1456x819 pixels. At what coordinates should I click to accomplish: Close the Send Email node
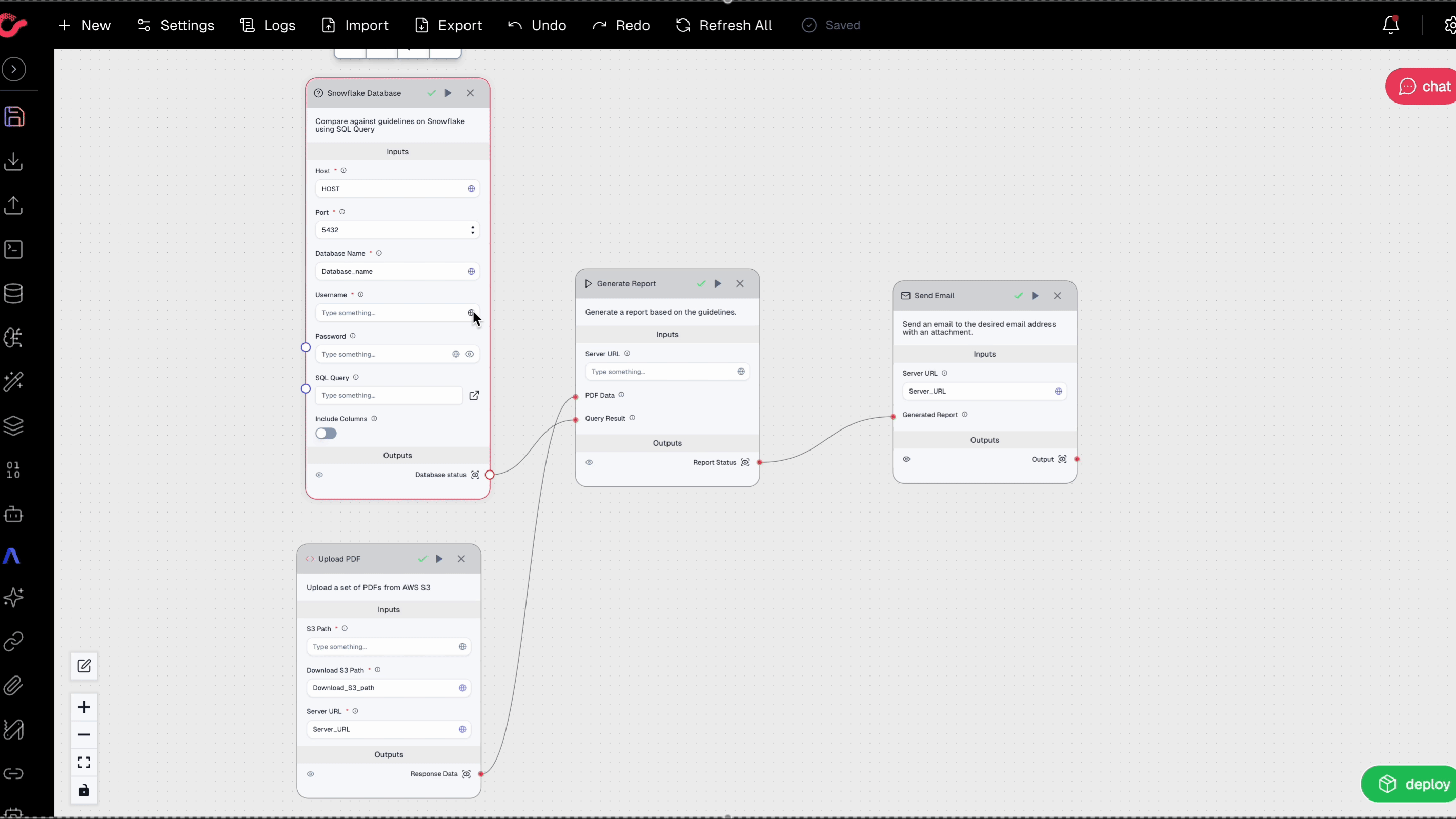pyautogui.click(x=1058, y=296)
